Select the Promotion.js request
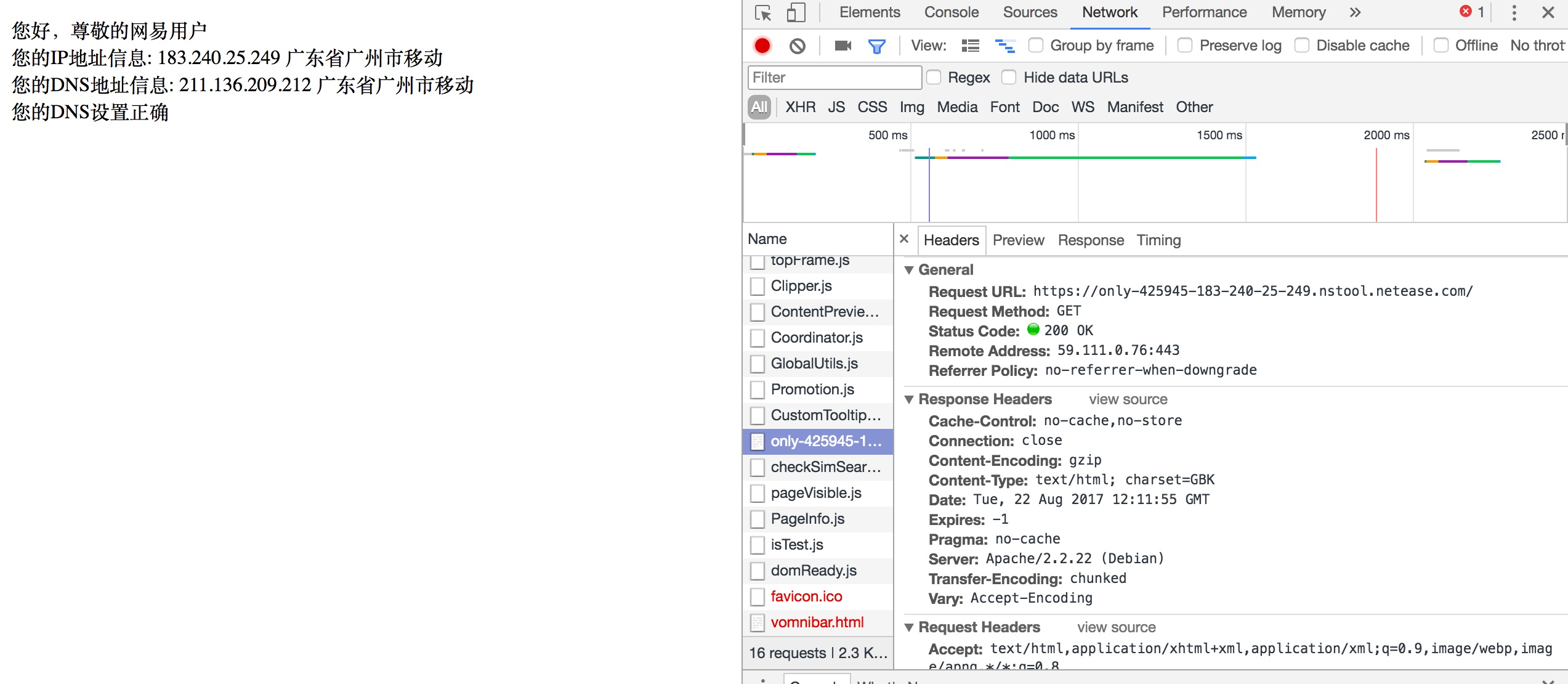The image size is (1568, 684). coord(818,389)
